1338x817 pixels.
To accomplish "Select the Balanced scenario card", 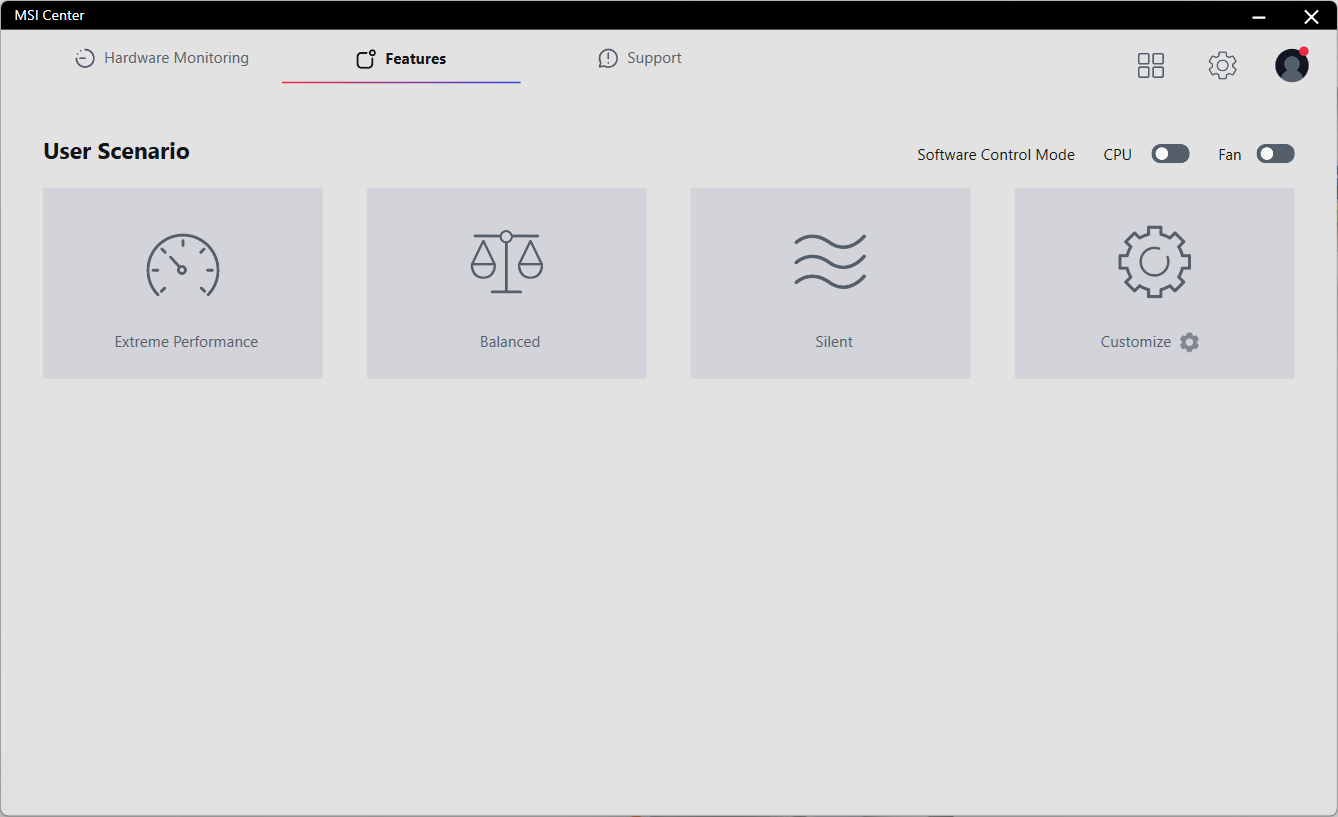I will pos(507,283).
